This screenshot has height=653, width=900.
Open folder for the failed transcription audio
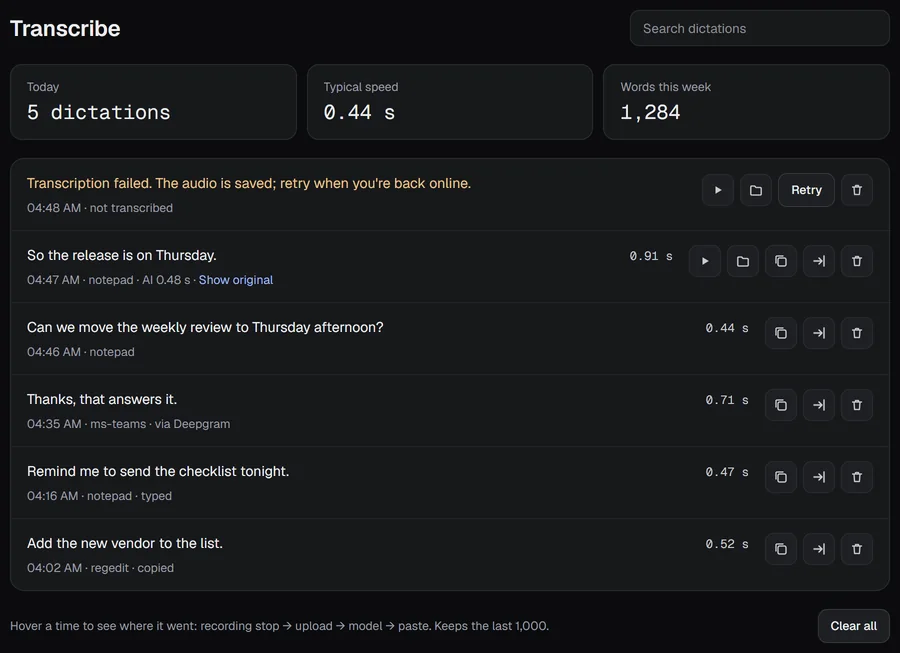point(755,190)
